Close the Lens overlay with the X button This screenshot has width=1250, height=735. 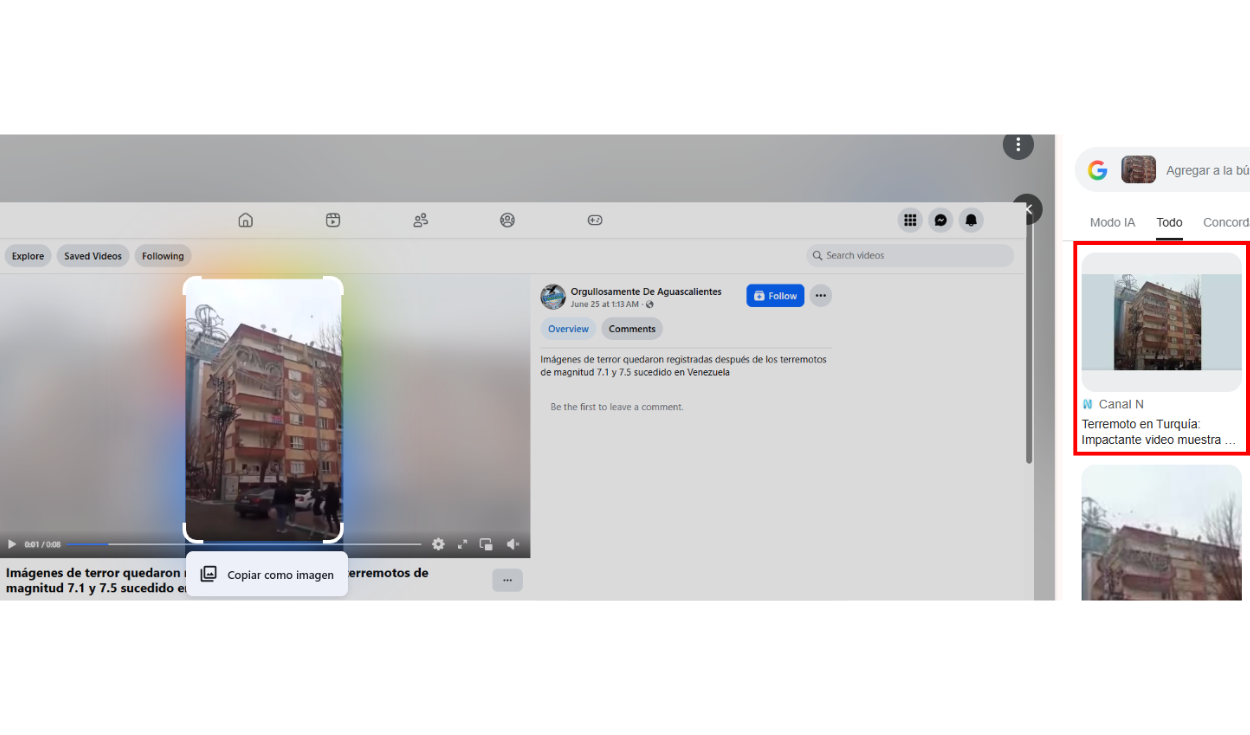pyautogui.click(x=1028, y=209)
